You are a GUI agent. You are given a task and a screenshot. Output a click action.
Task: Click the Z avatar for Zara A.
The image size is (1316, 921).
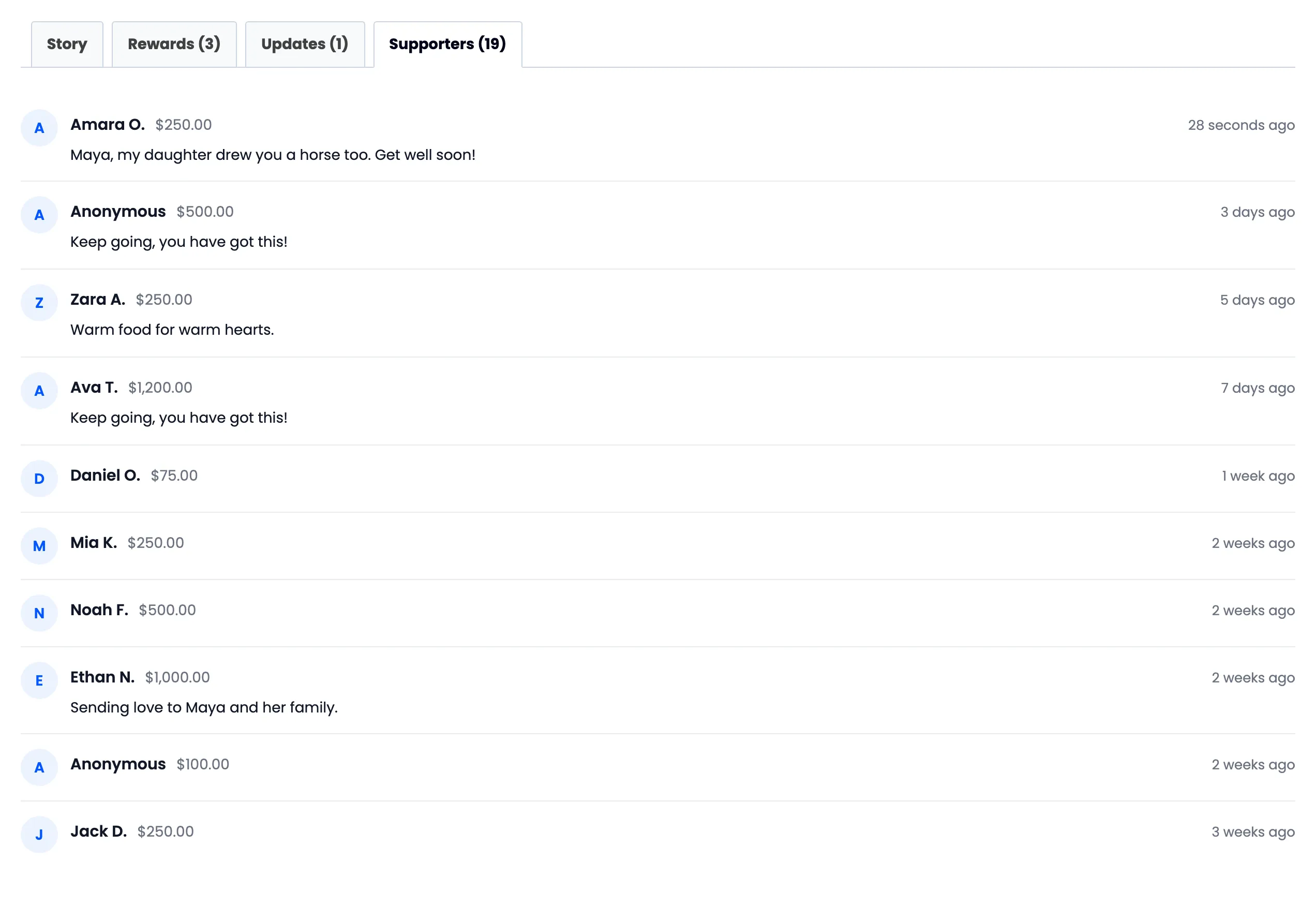point(39,303)
